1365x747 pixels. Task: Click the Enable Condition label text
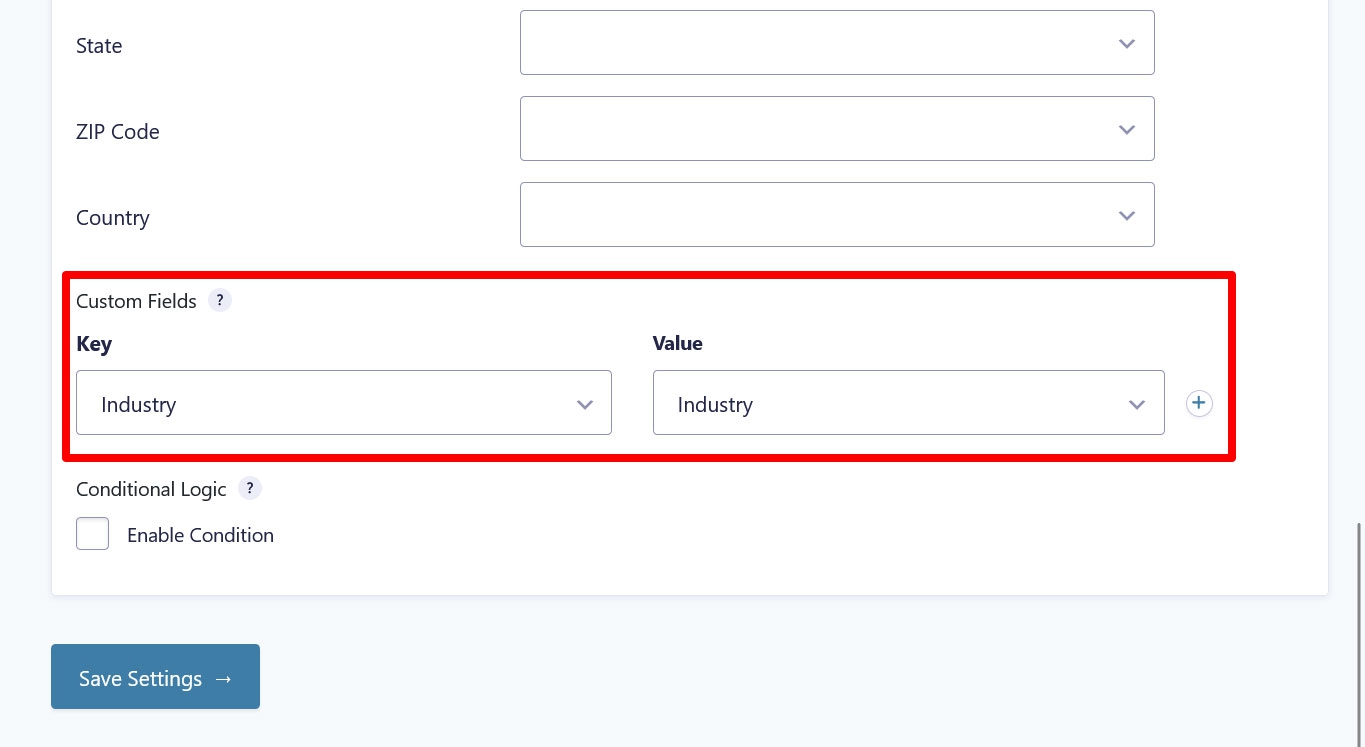pyautogui.click(x=200, y=535)
